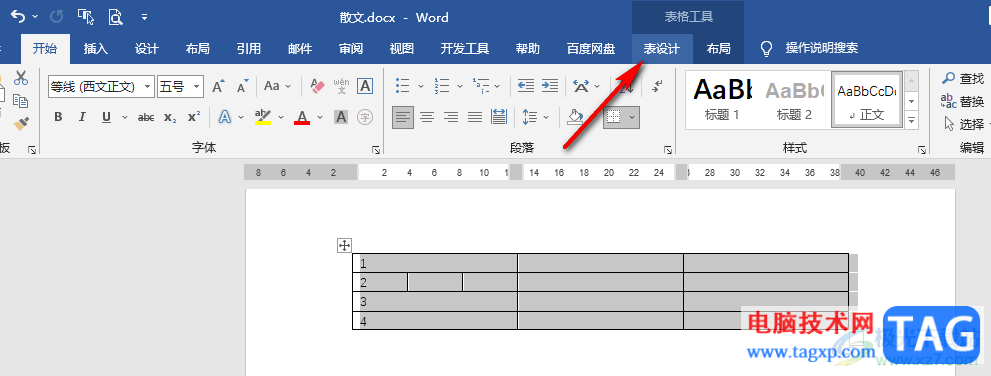Justify the paragraph text
The image size is (991, 376).
click(475, 117)
